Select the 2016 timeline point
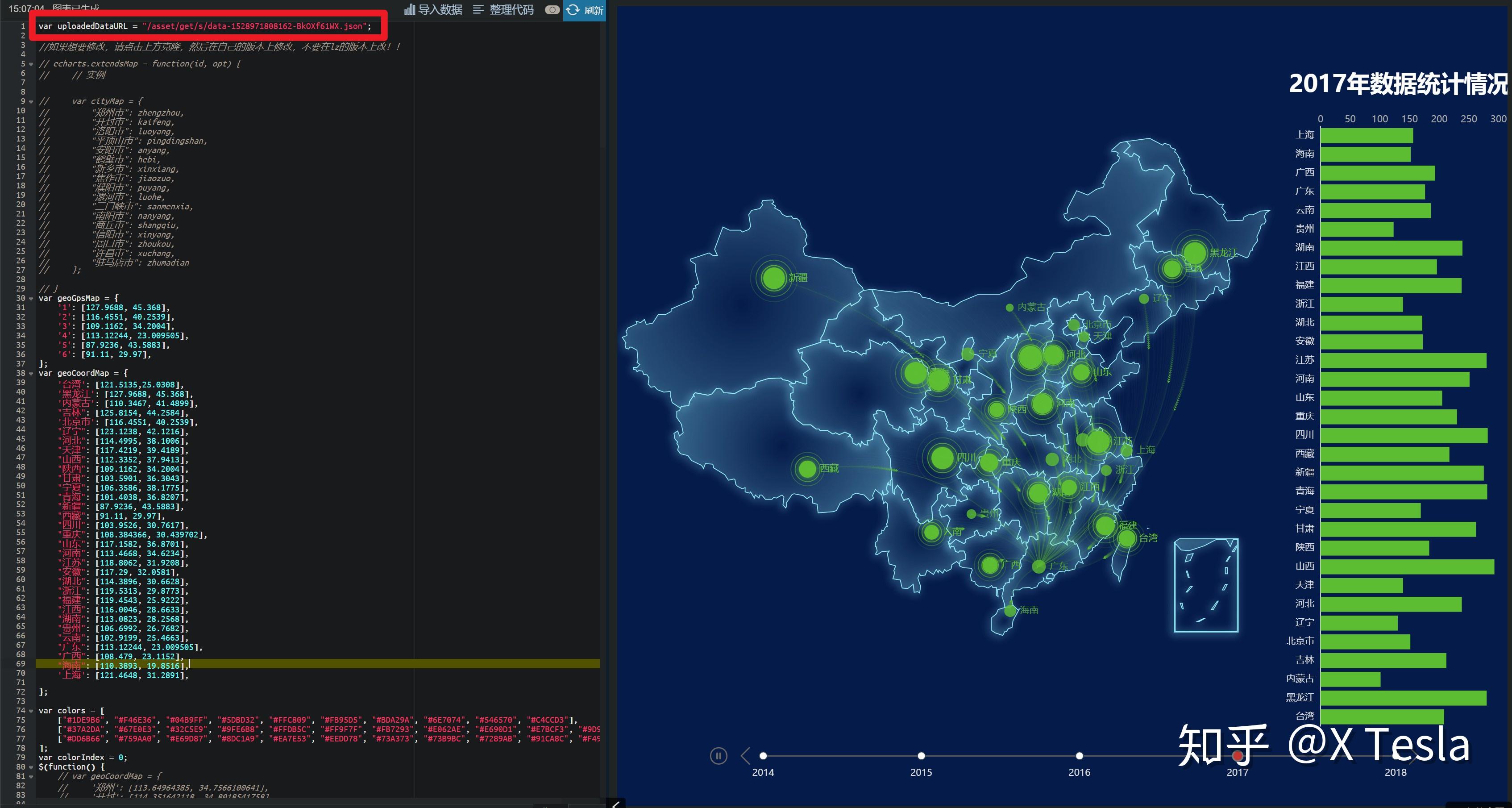This screenshot has width=1512, height=808. tap(1080, 756)
